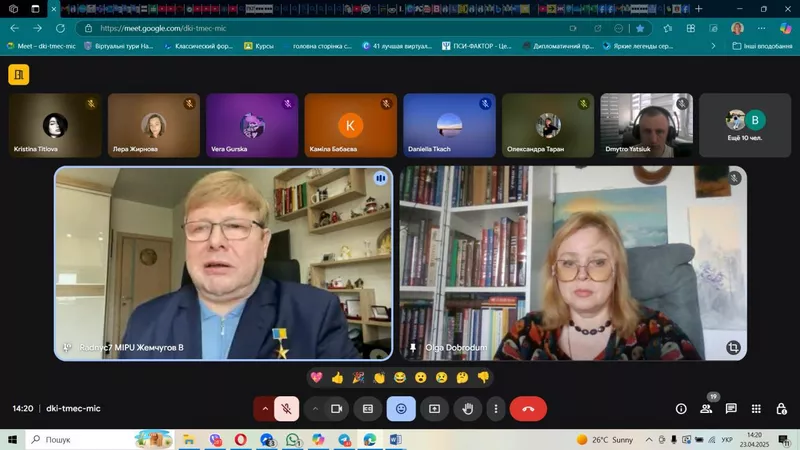The width and height of the screenshot is (800, 450).
Task: Send the heart reaction
Action: [x=316, y=378]
